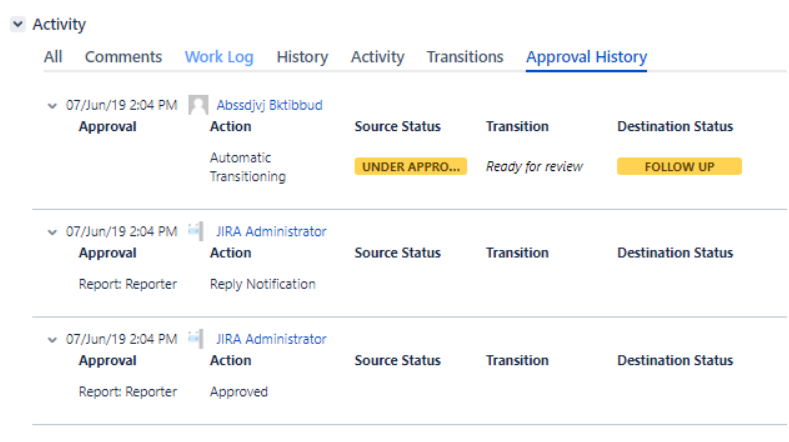Collapse the Abssdjvj Bktibbud approval entry
Viewport: 789px width, 442px height.
pos(52,105)
